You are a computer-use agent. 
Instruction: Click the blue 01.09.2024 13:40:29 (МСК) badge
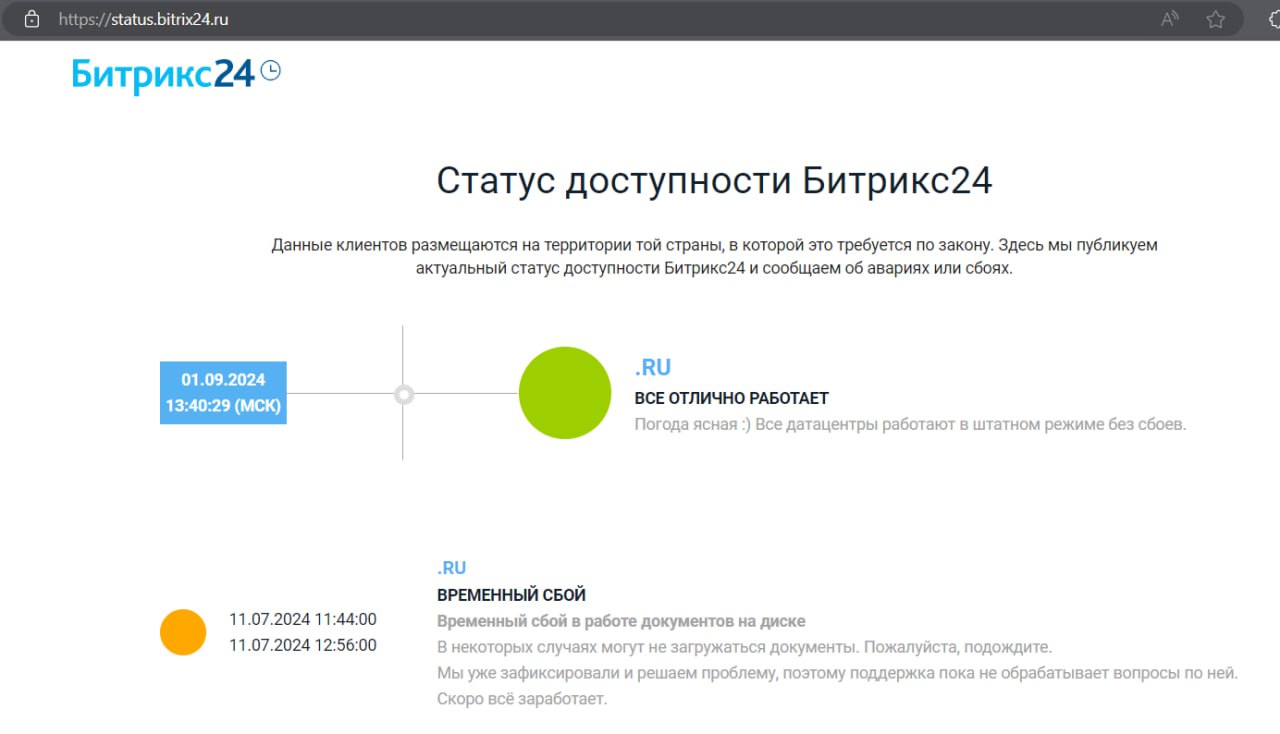point(223,393)
